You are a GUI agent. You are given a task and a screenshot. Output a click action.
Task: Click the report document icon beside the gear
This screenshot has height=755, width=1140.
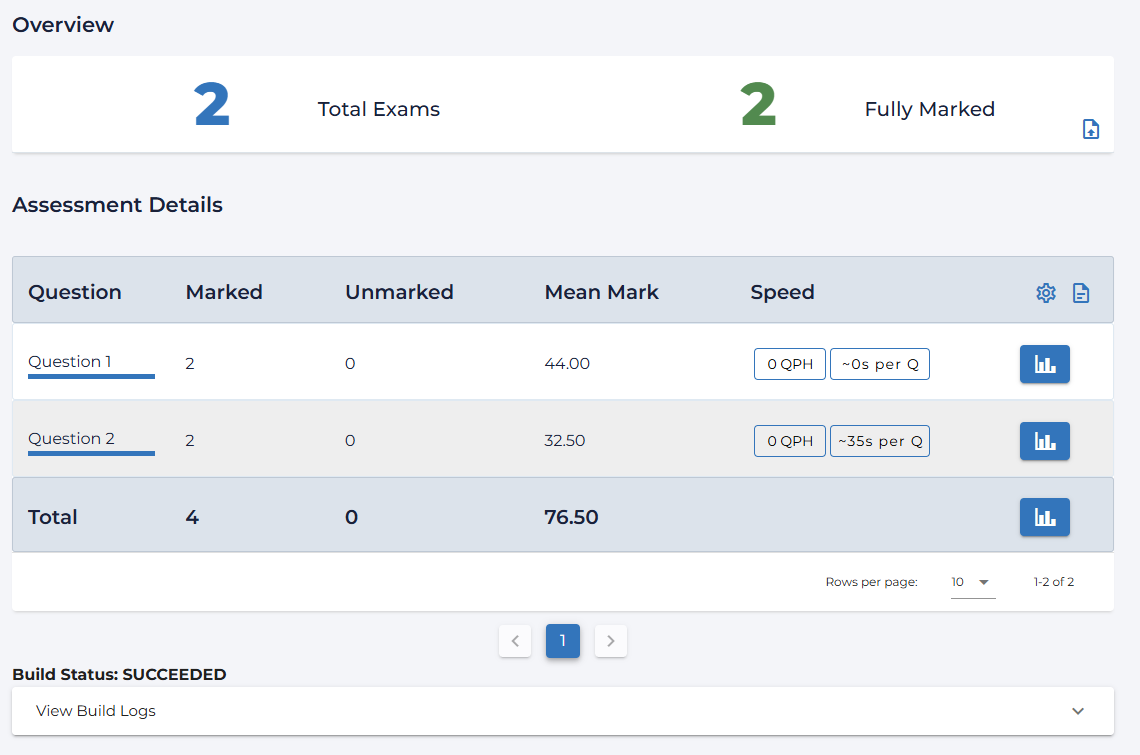pyautogui.click(x=1081, y=292)
